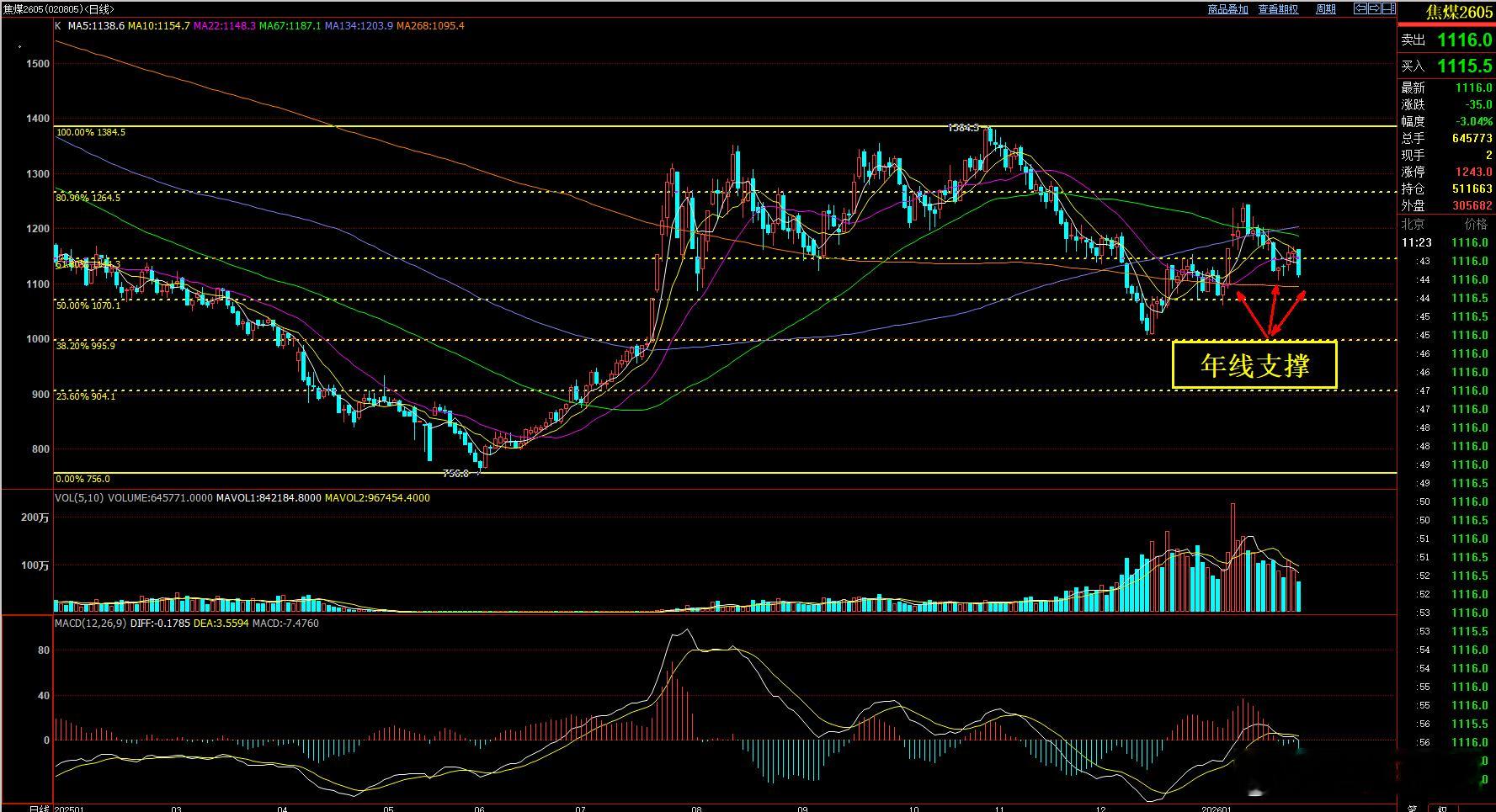
Task: Select the MA134:1203.9 indicator label
Action: [x=359, y=26]
